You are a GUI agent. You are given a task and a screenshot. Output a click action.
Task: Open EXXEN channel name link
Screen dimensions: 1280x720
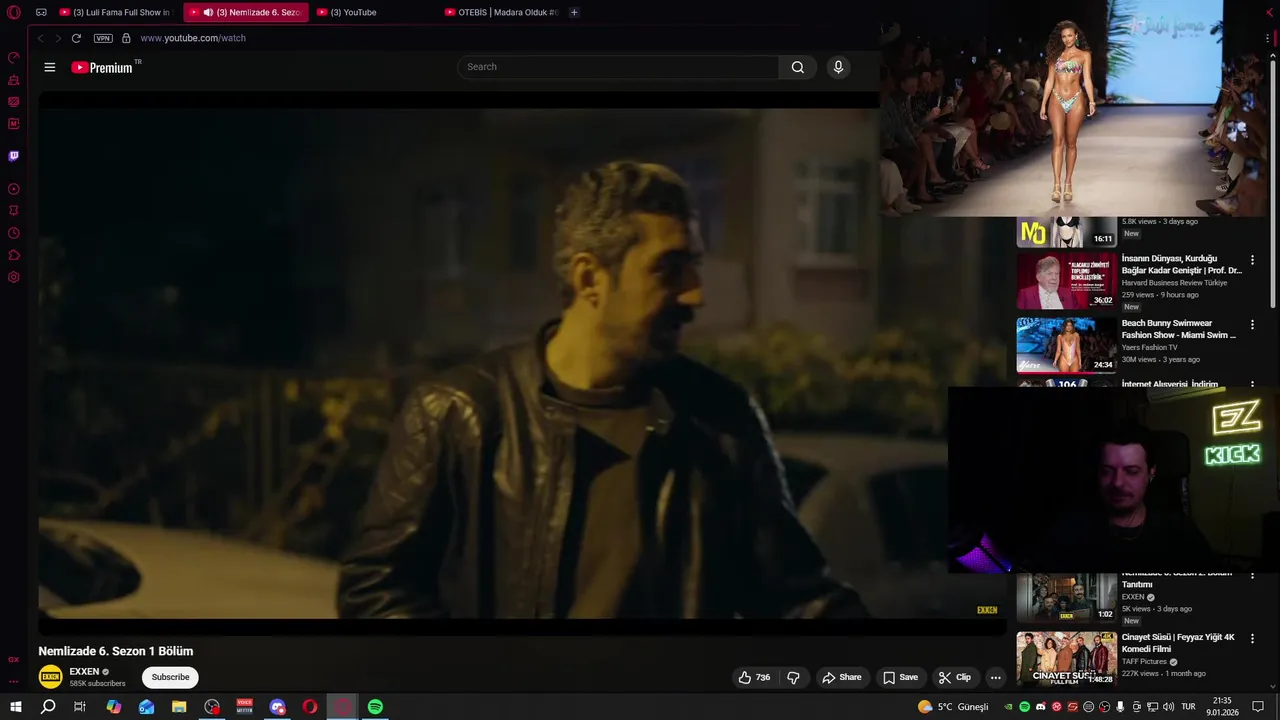tap(84, 672)
